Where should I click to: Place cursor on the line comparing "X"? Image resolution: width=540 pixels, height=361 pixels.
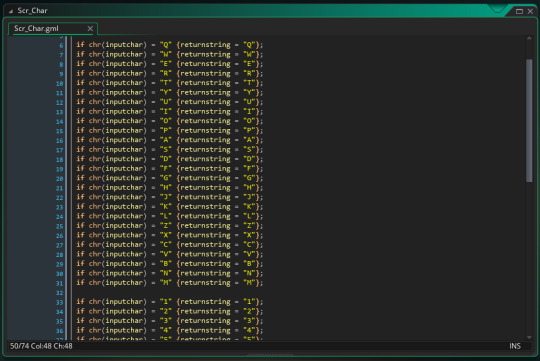pos(169,235)
